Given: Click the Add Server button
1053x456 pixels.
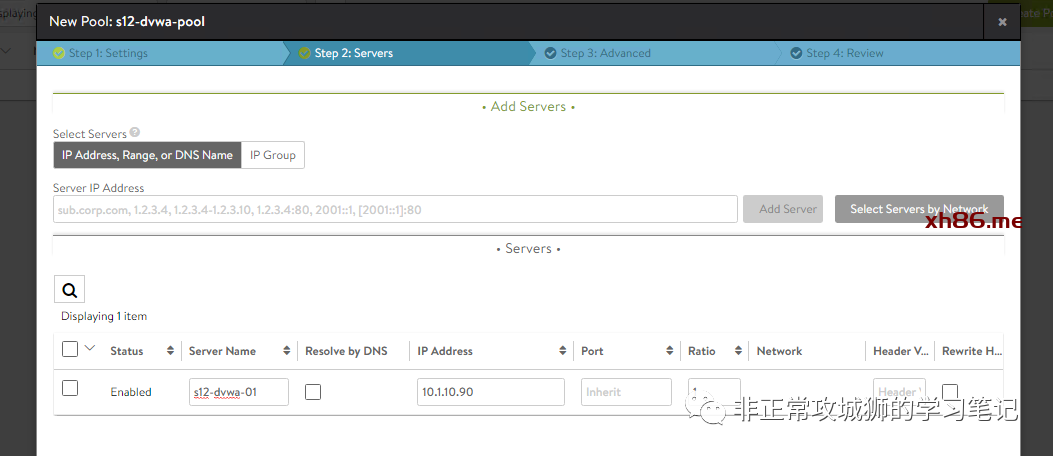Looking at the screenshot, I should point(782,209).
